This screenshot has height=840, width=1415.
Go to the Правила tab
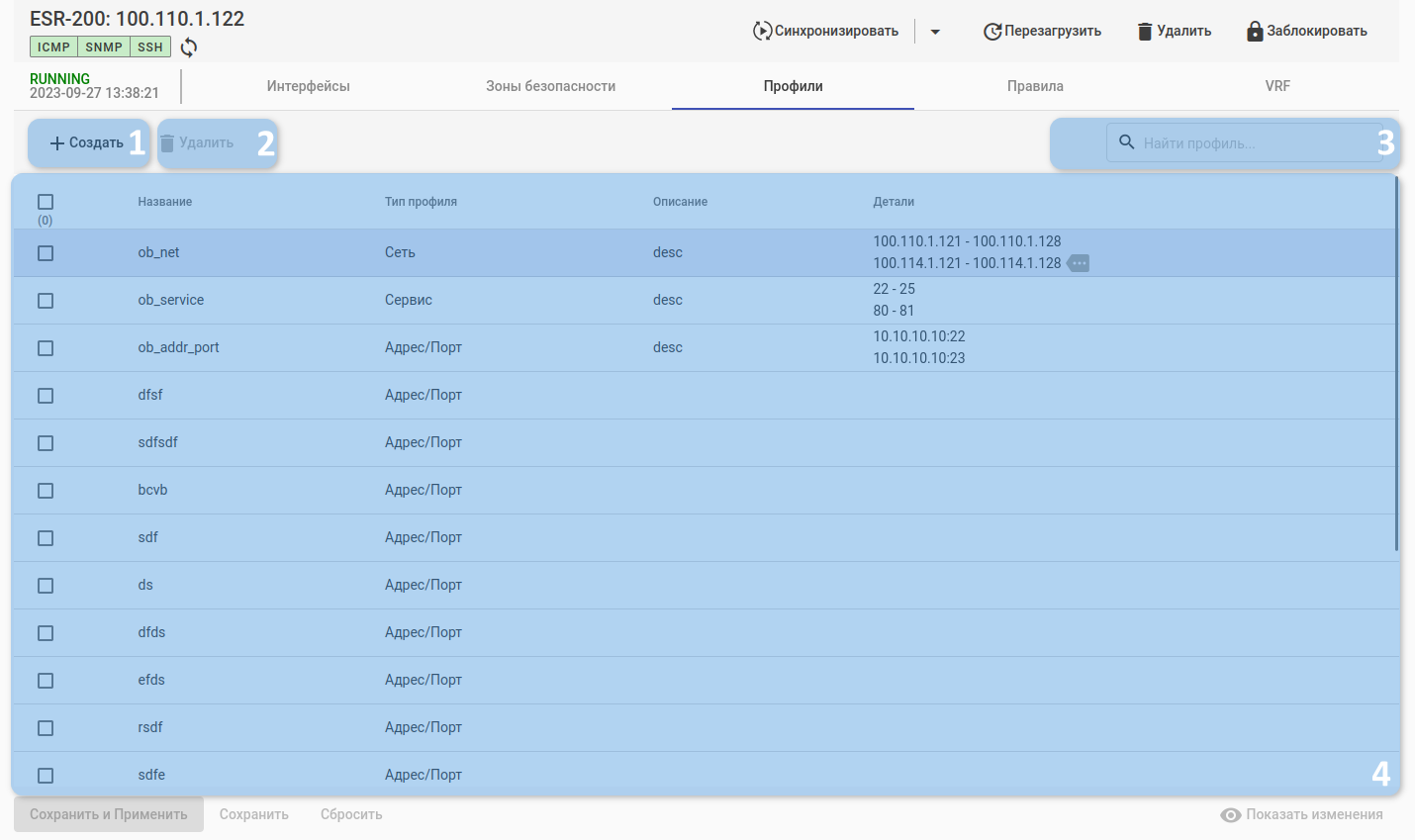tap(1035, 86)
